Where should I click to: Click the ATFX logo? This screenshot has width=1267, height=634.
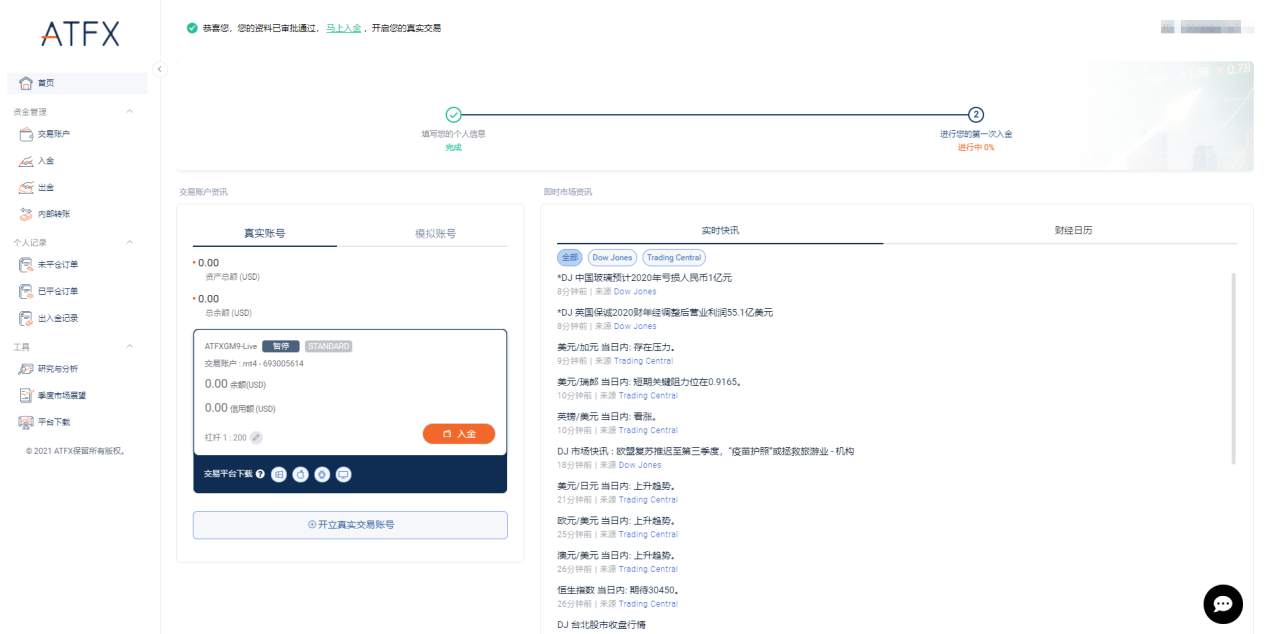pos(80,34)
